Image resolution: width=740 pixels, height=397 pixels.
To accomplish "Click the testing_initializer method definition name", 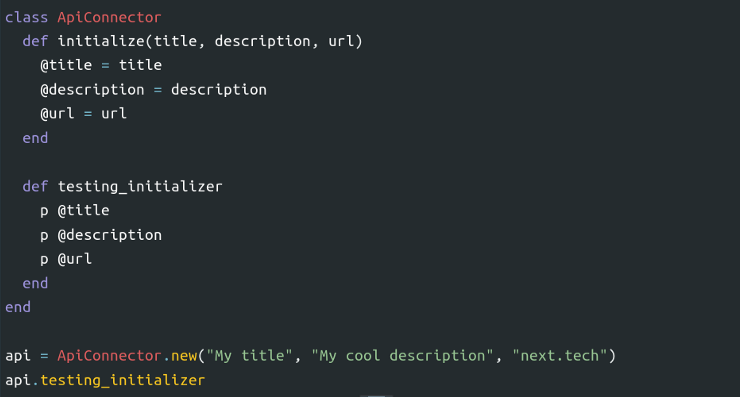I will [140, 186].
